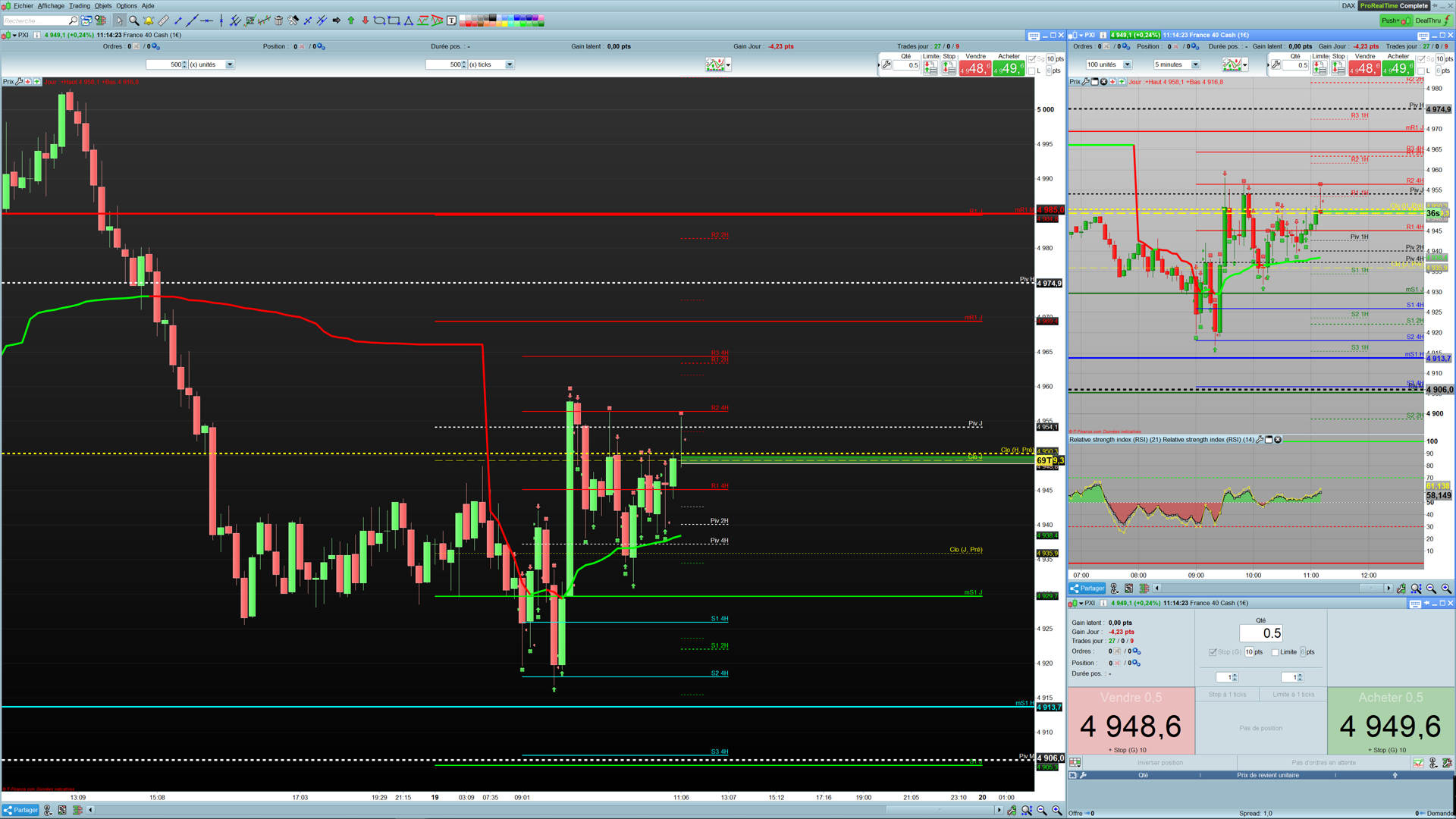Select the magnifier zoom tool in toolbar
The width and height of the screenshot is (1456, 819).
point(133,20)
